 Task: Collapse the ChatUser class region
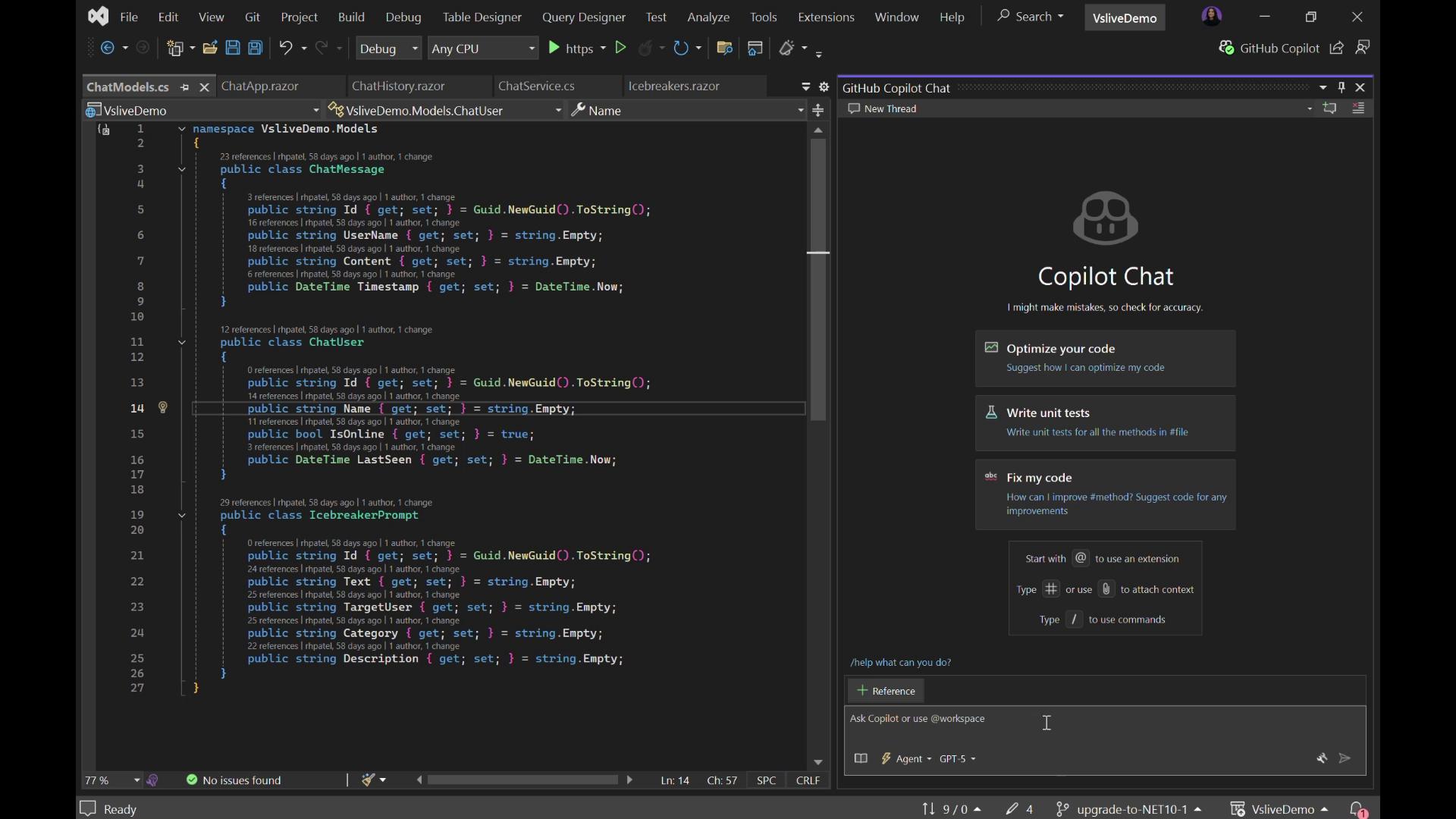click(x=182, y=343)
